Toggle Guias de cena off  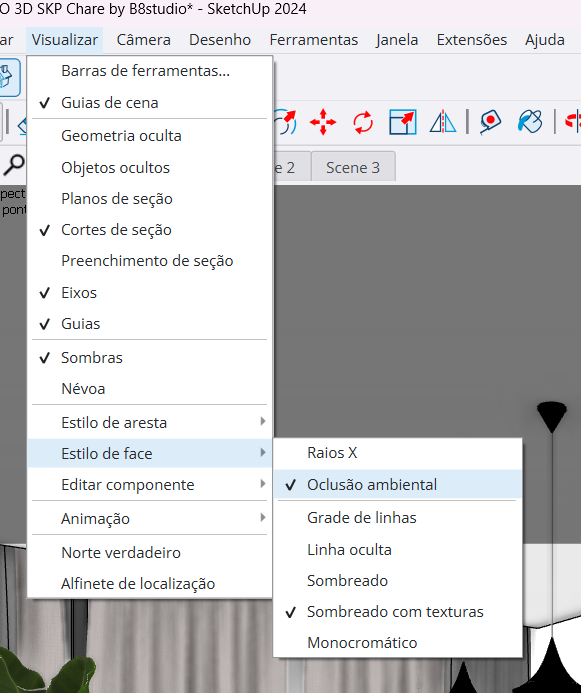point(150,103)
